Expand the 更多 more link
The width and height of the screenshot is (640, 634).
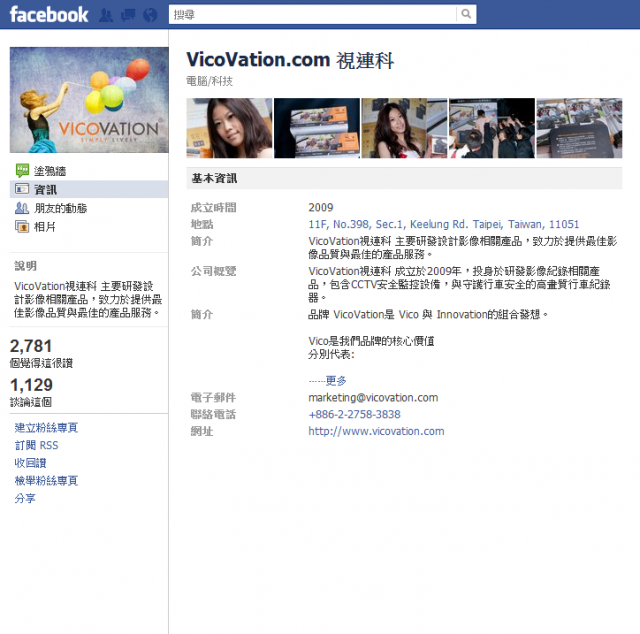tap(336, 380)
